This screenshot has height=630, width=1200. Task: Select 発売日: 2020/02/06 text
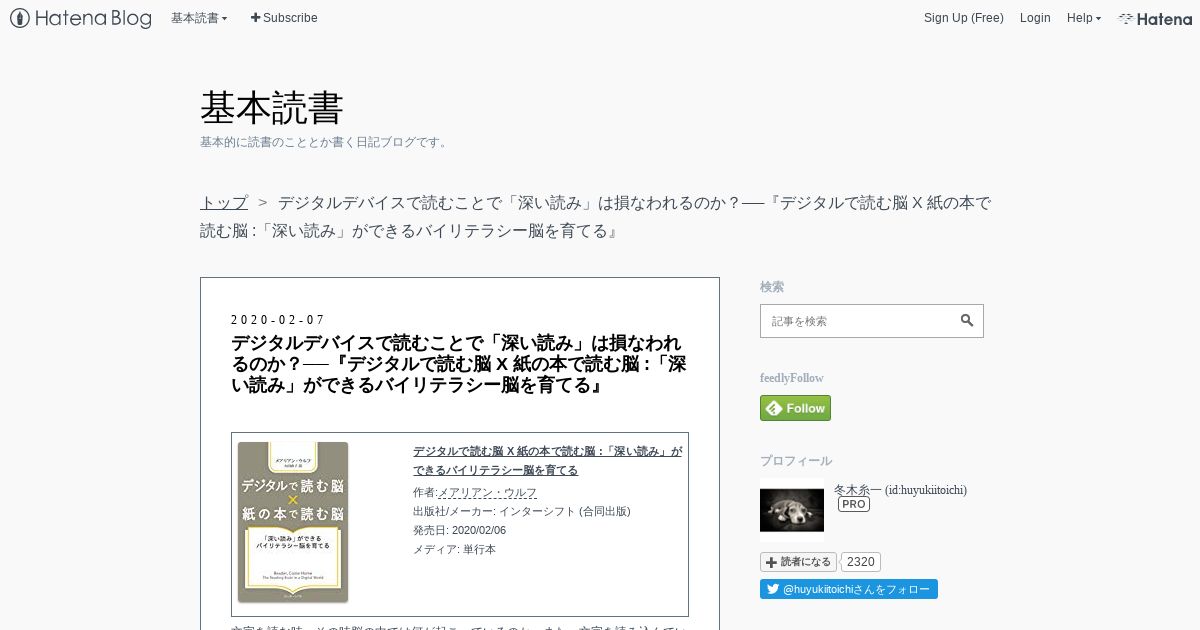[459, 530]
